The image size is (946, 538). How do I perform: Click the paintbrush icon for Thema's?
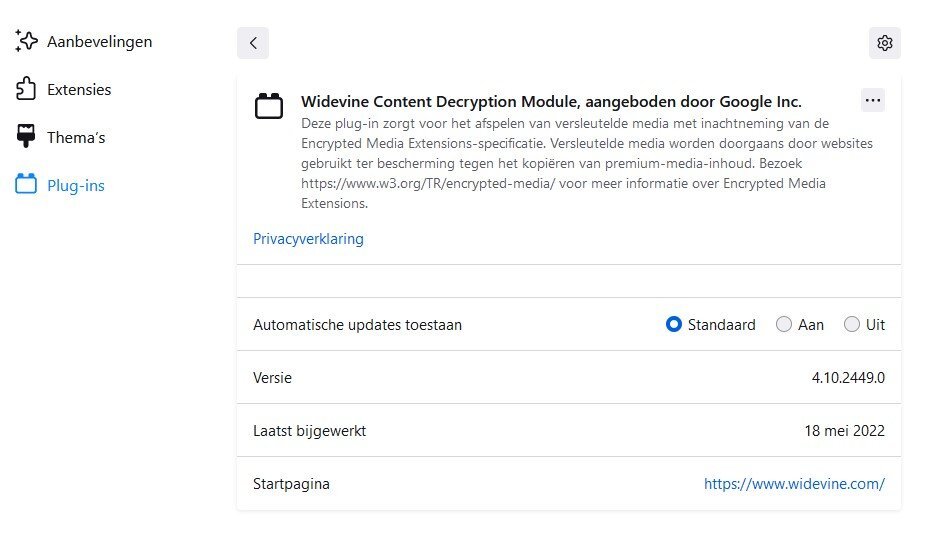(26, 136)
